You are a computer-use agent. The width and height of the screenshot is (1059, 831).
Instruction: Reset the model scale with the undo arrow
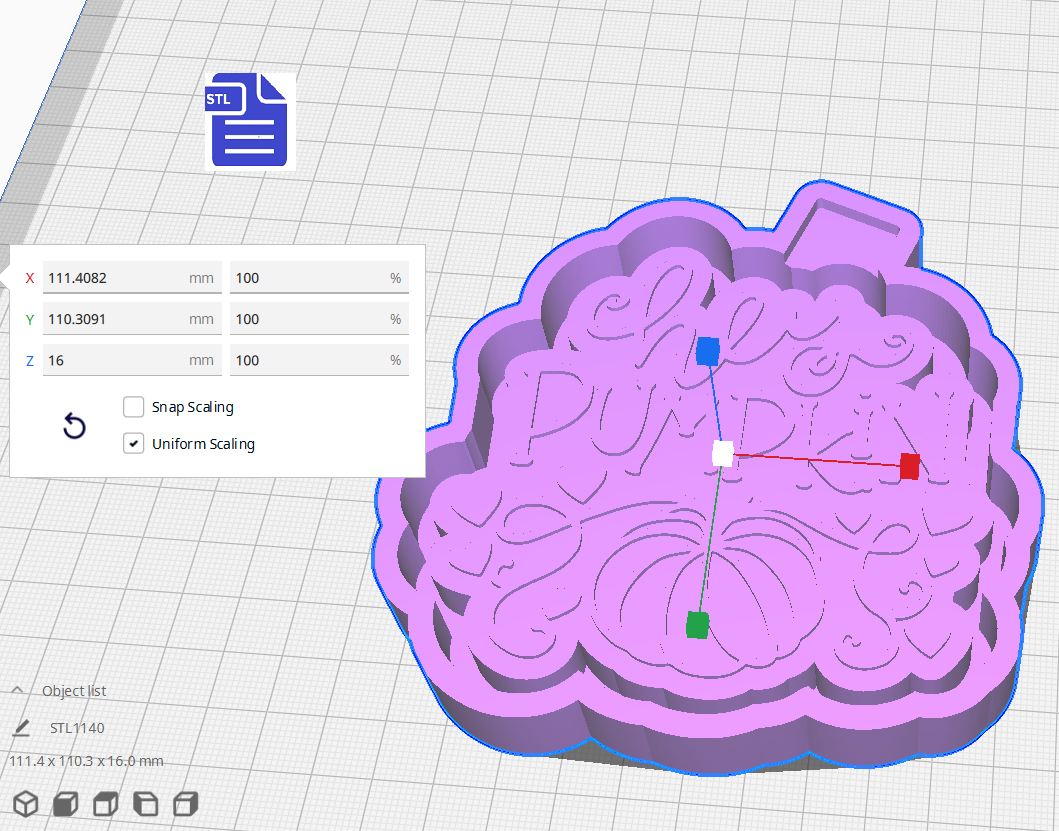coord(75,427)
